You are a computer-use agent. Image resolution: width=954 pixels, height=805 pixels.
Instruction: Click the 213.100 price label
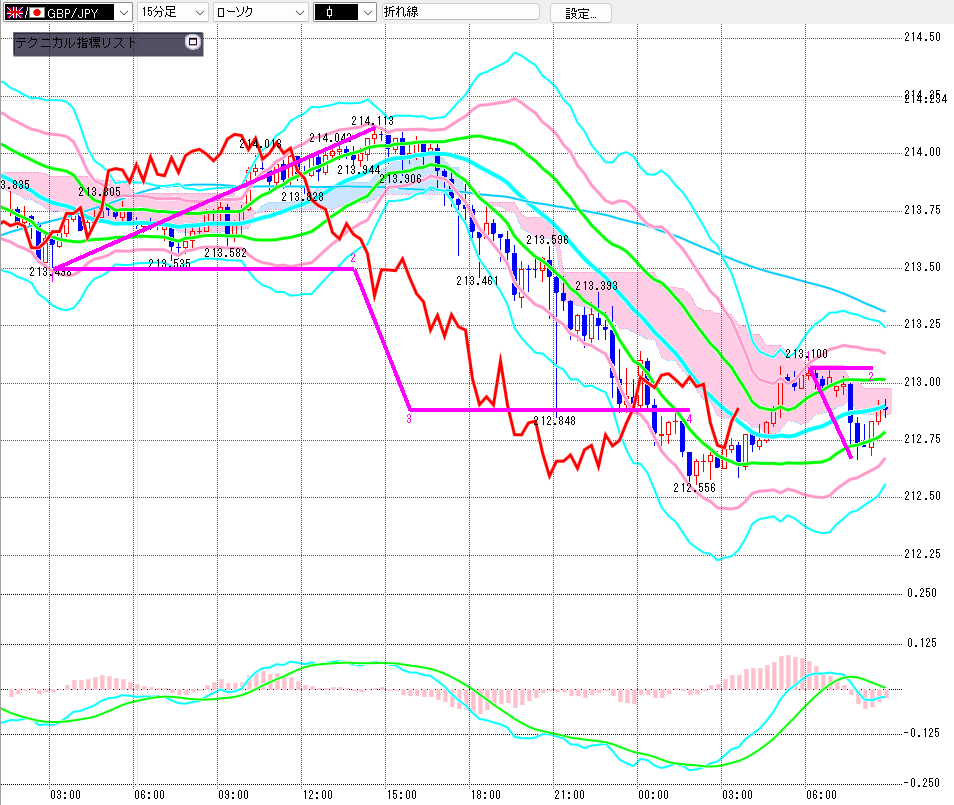tap(805, 354)
